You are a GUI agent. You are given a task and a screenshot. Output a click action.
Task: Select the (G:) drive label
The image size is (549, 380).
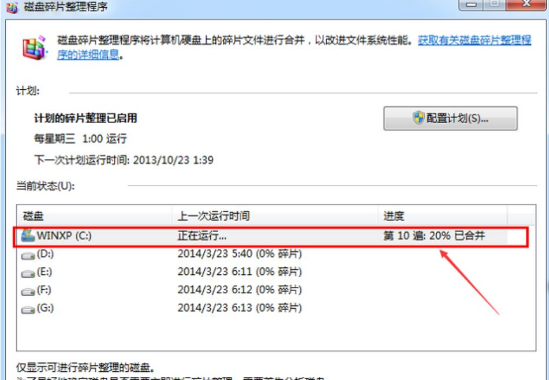(x=45, y=308)
